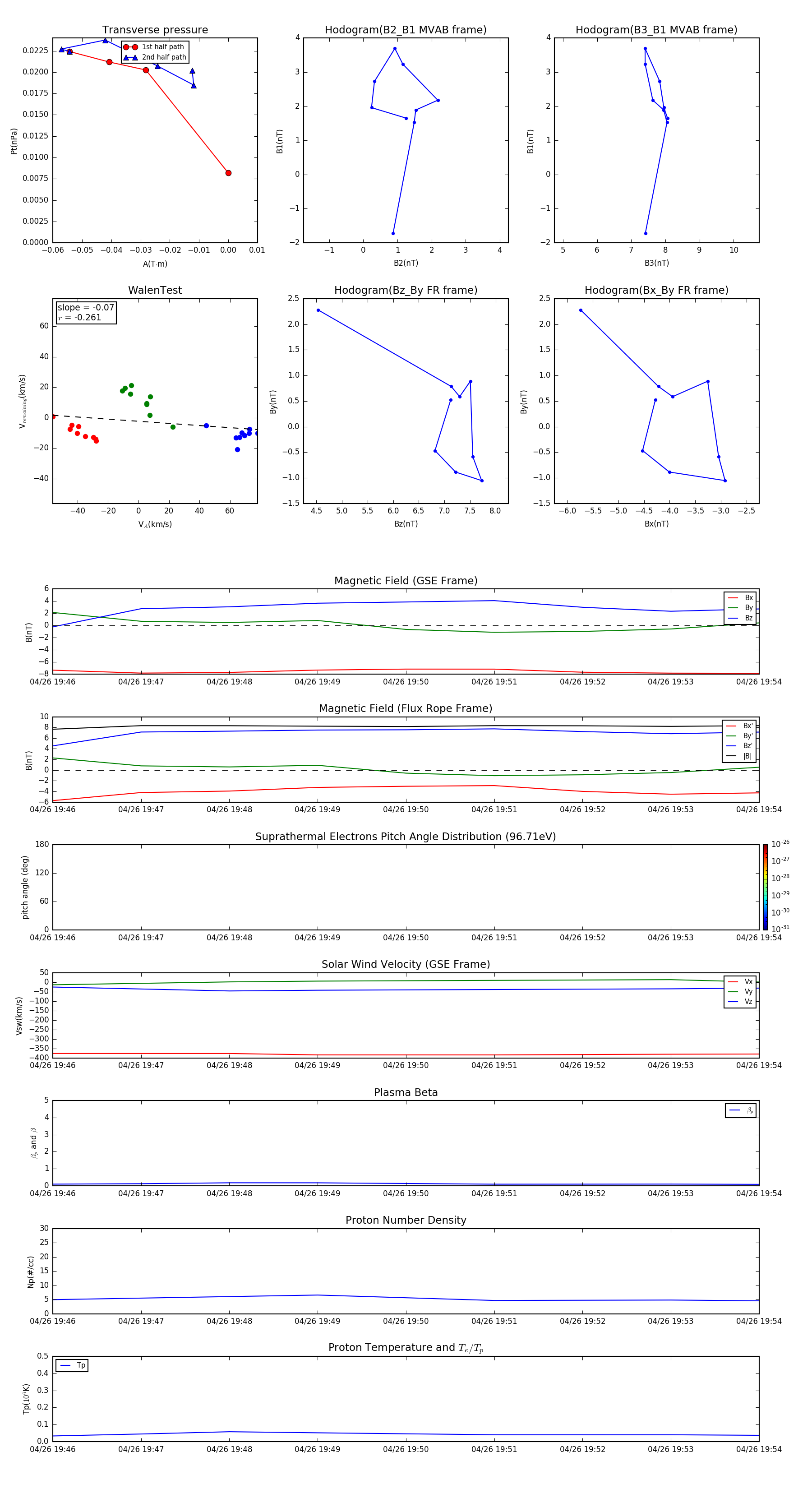The width and height of the screenshot is (812, 1489).
Task: Select the Bz' entry in Flux Rope legend
Action: (739, 746)
